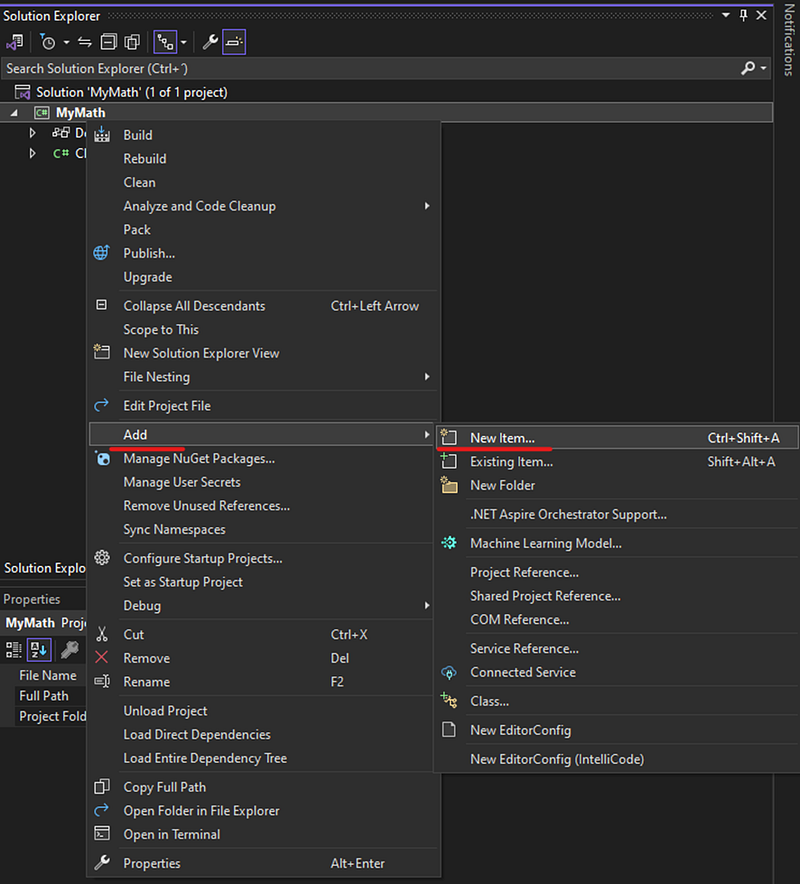Expand File Nesting submenu
The width and height of the screenshot is (800, 884).
pyautogui.click(x=263, y=377)
